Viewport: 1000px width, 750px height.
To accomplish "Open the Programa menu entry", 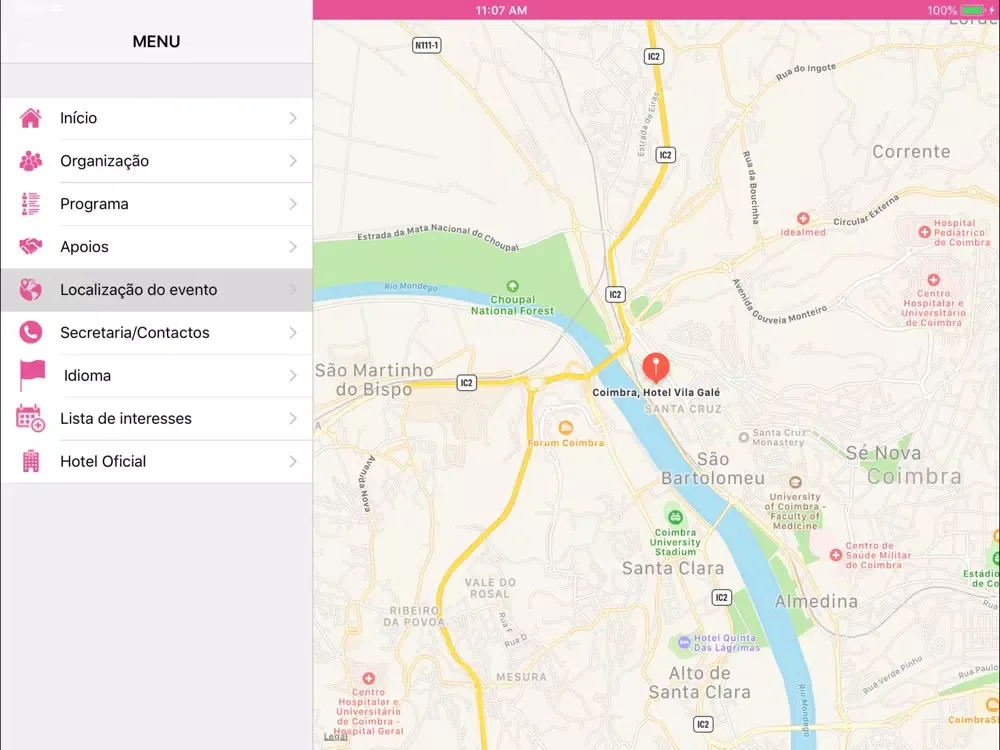I will (156, 204).
